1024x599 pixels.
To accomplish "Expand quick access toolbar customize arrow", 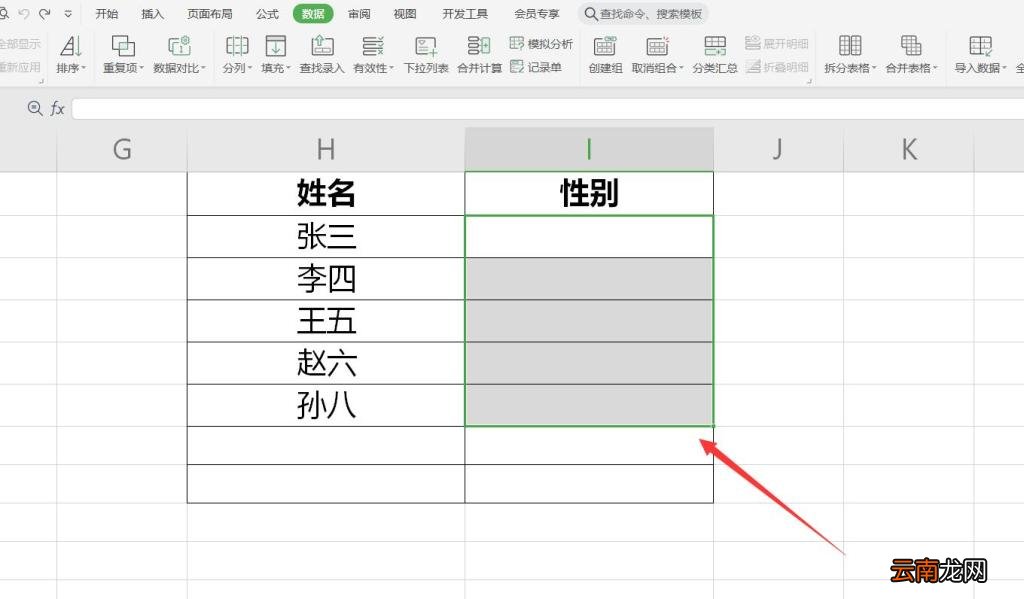I will tap(68, 14).
